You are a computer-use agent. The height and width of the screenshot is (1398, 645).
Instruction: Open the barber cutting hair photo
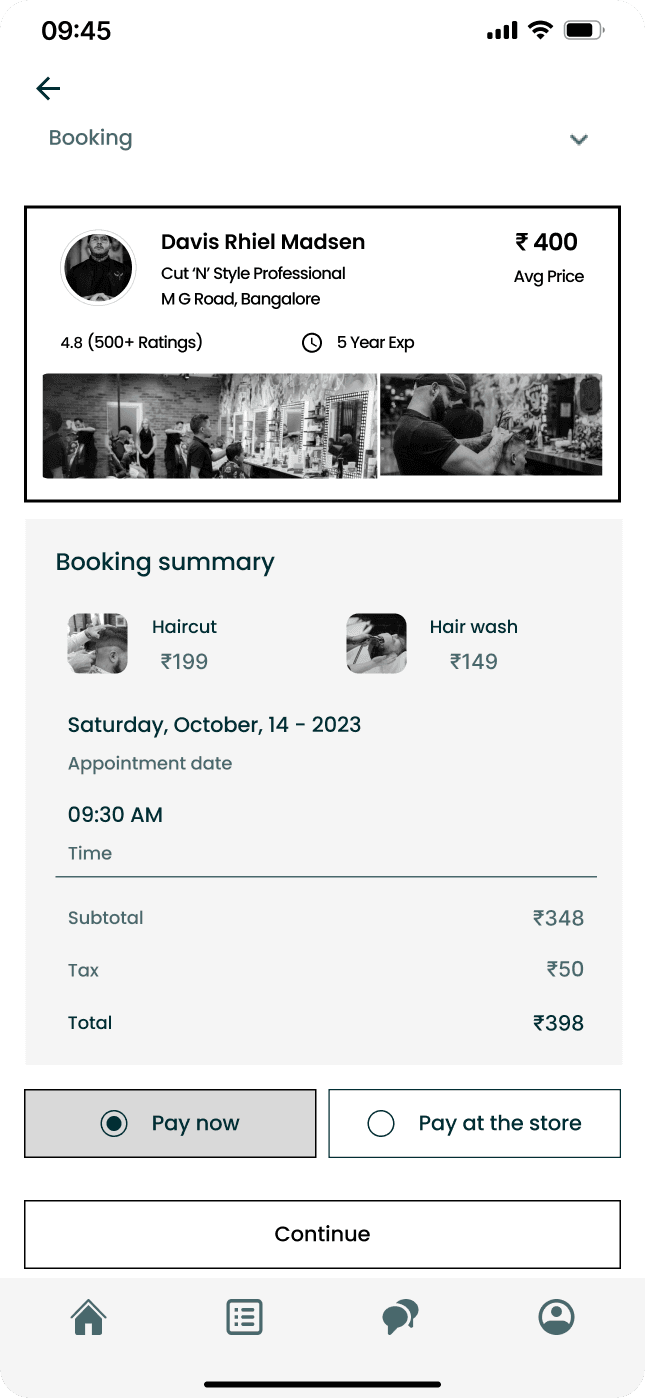tap(491, 424)
